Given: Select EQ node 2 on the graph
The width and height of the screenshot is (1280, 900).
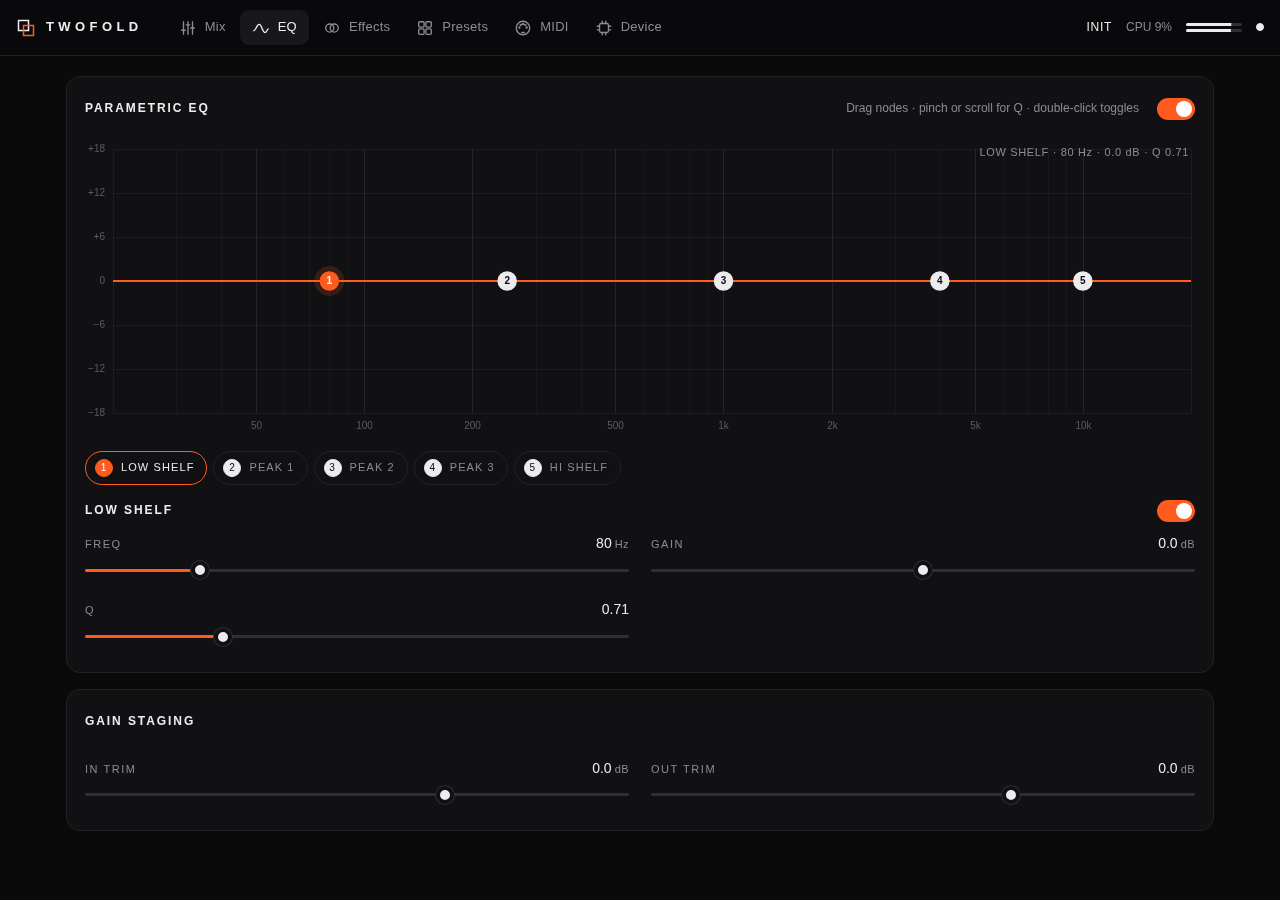Looking at the screenshot, I should [507, 281].
